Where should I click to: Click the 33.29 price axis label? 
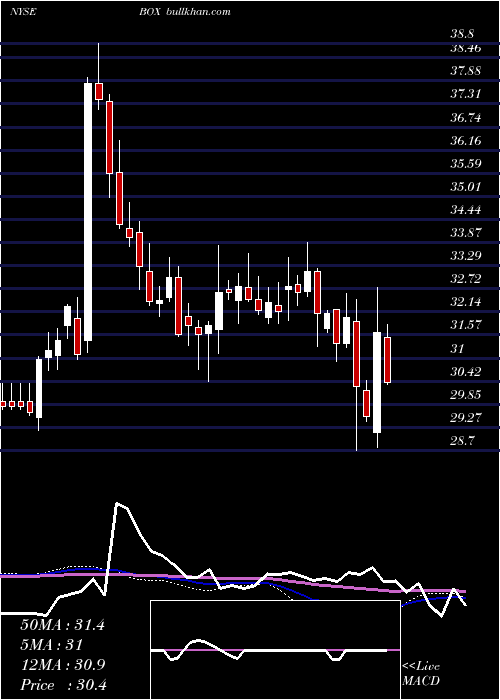[466, 256]
